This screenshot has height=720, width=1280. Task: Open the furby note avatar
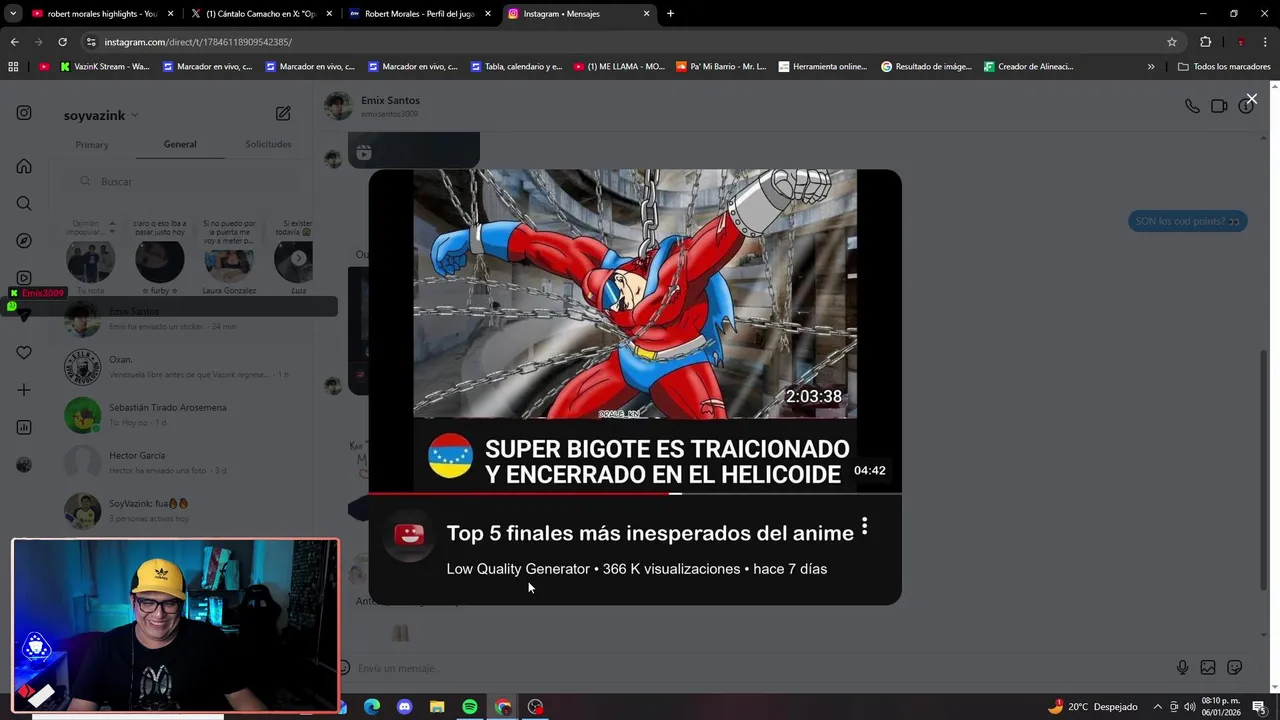point(159,261)
